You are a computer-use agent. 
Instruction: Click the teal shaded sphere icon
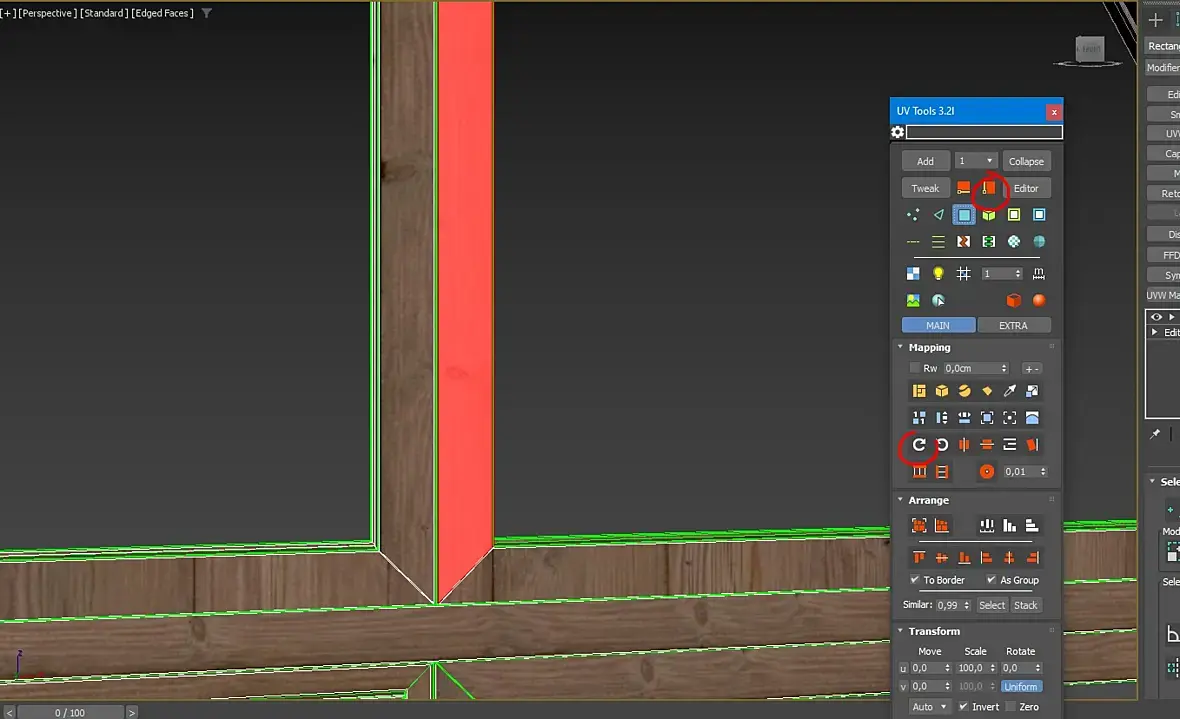(1039, 242)
